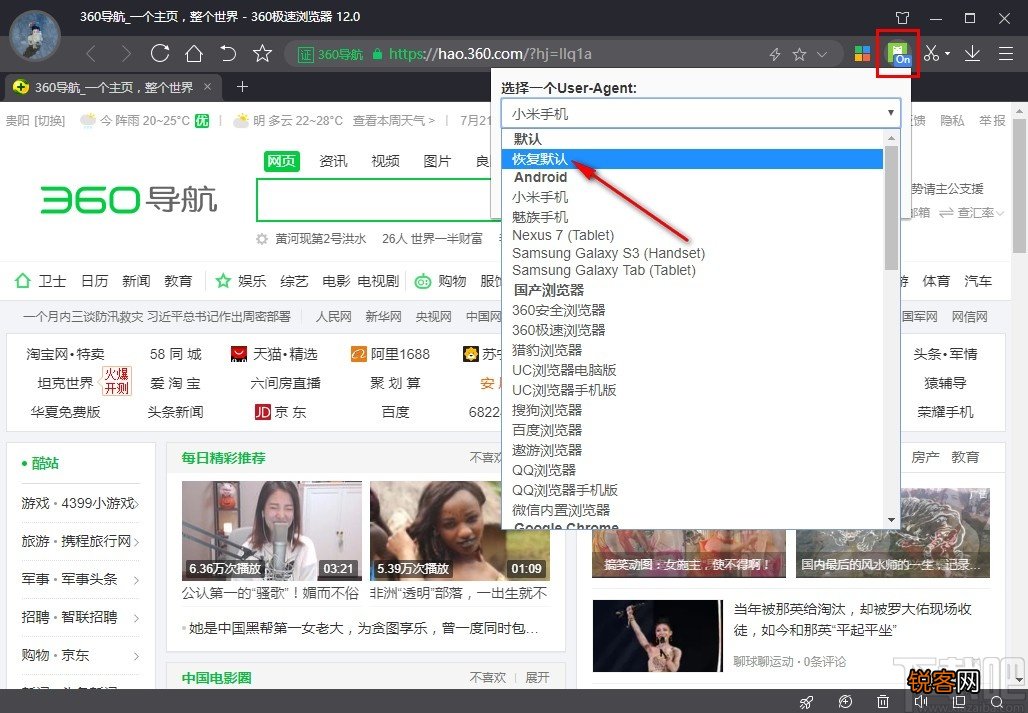
Task: Click the rocket speed boost icon in status bar
Action: coord(806,701)
